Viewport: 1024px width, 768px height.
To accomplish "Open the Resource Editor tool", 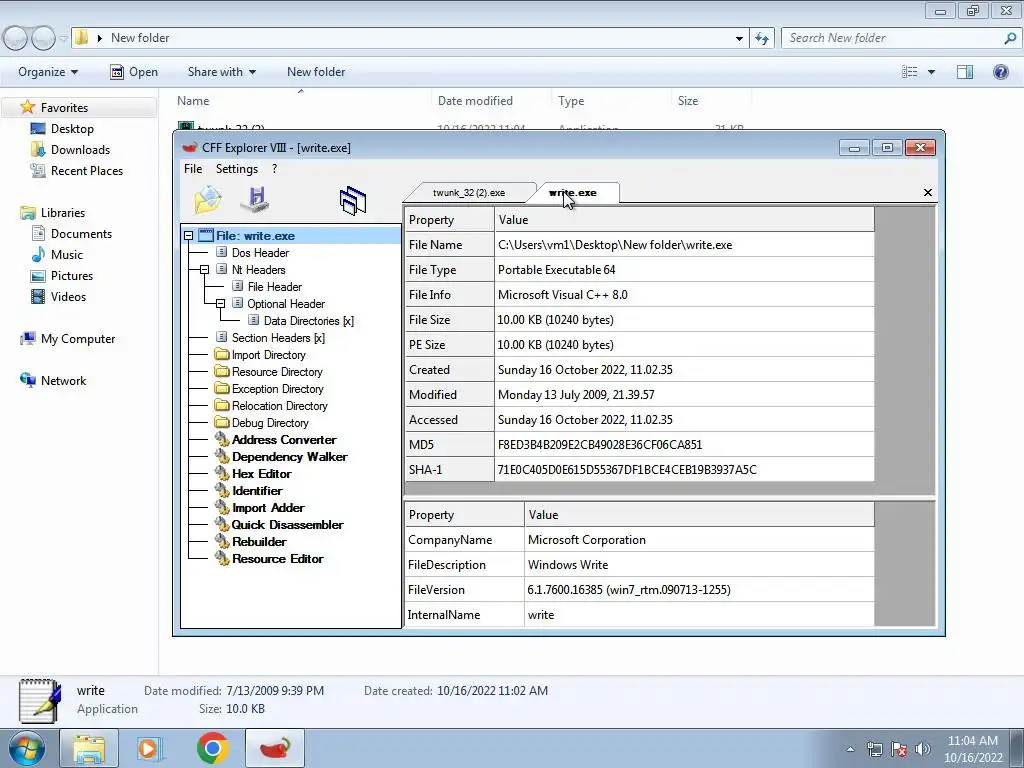I will pos(278,558).
